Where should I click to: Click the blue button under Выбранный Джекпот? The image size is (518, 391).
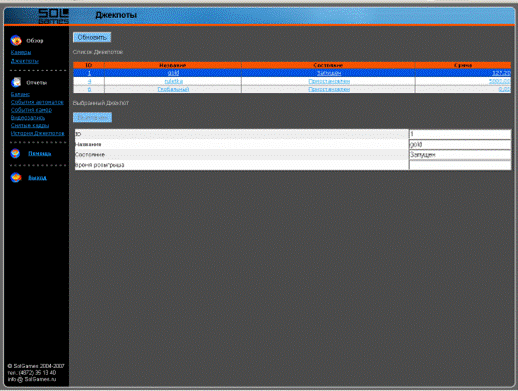(x=92, y=117)
